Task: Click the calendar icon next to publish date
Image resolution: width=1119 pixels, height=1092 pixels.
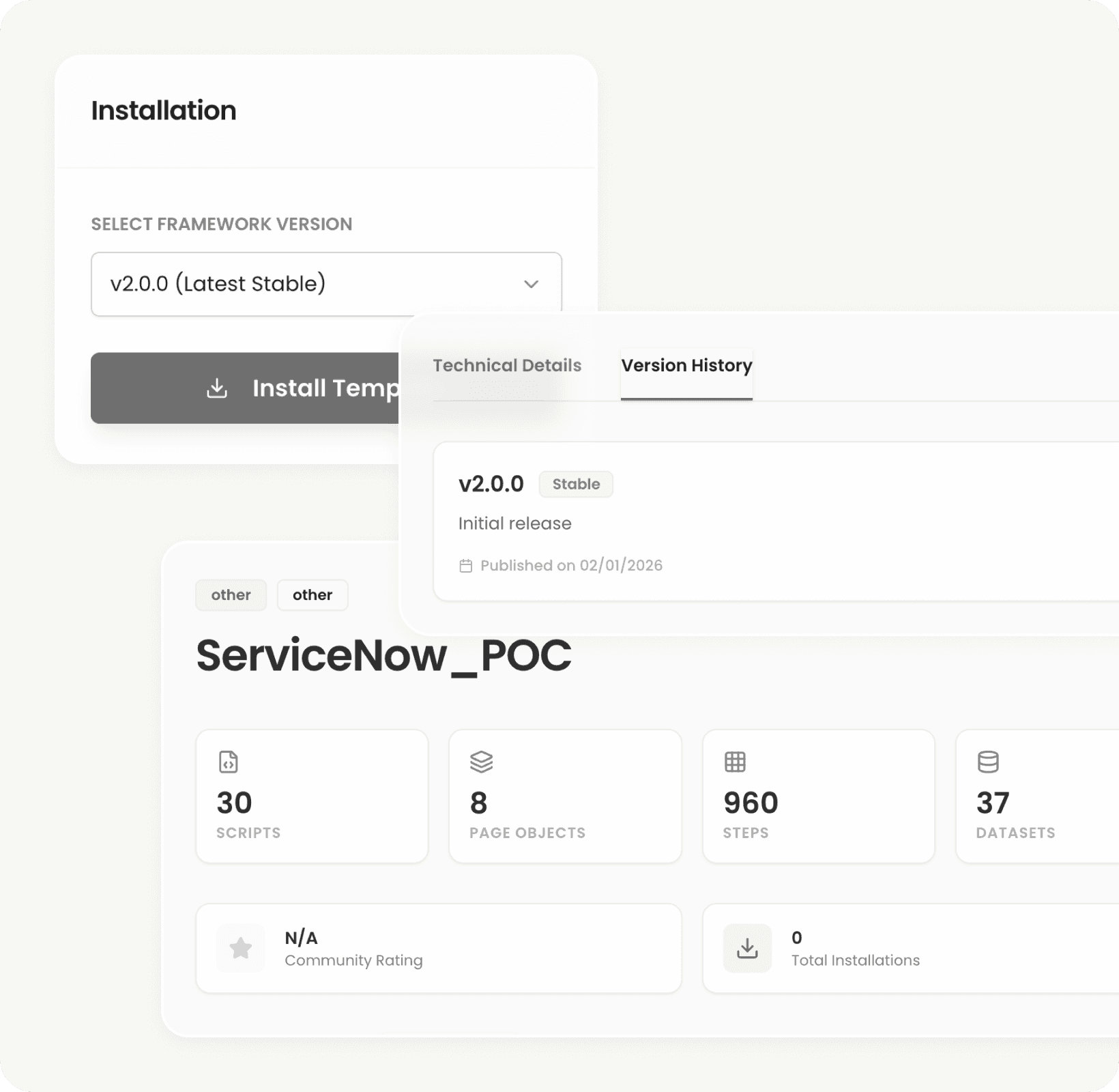Action: (465, 565)
